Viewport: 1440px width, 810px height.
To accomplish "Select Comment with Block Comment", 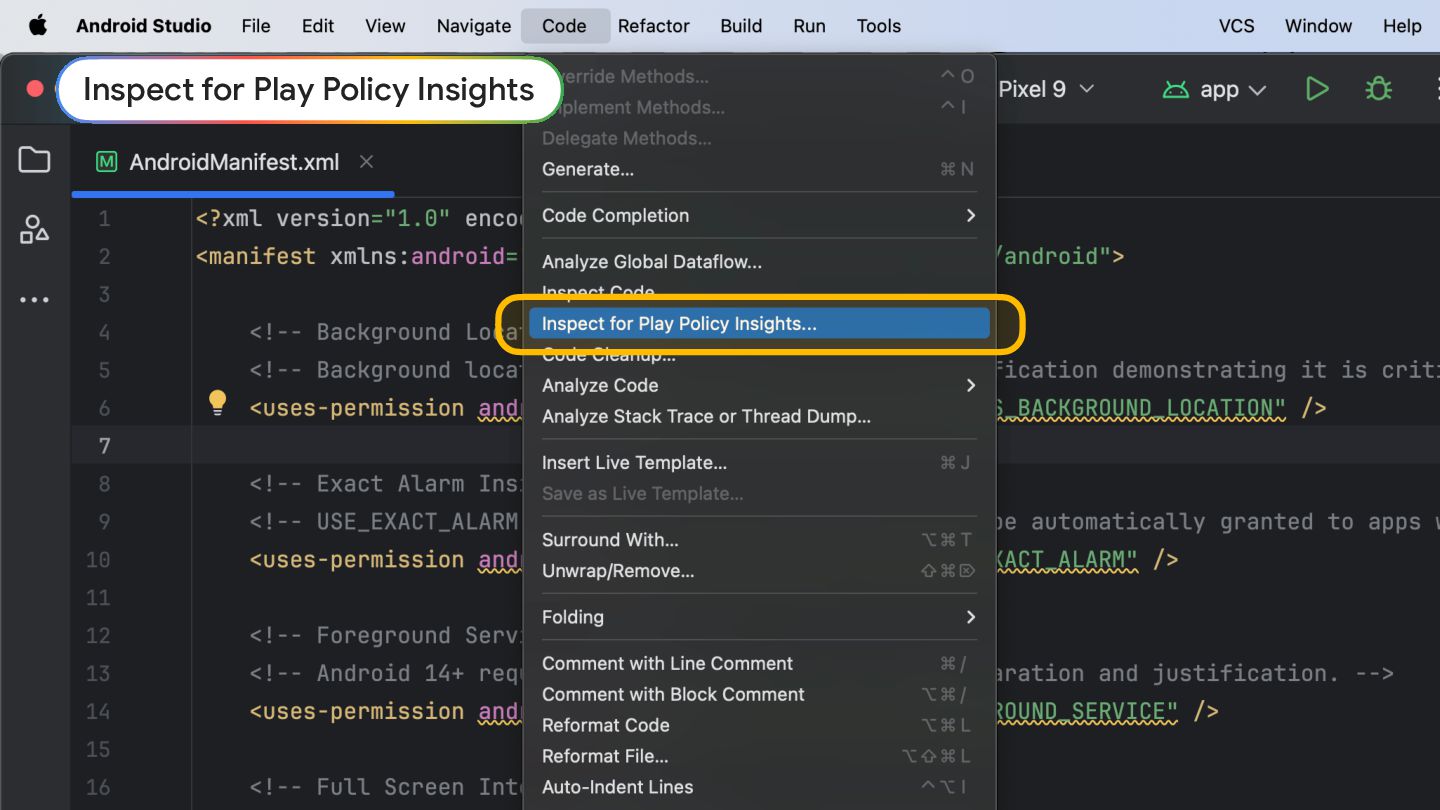I will [759, 694].
